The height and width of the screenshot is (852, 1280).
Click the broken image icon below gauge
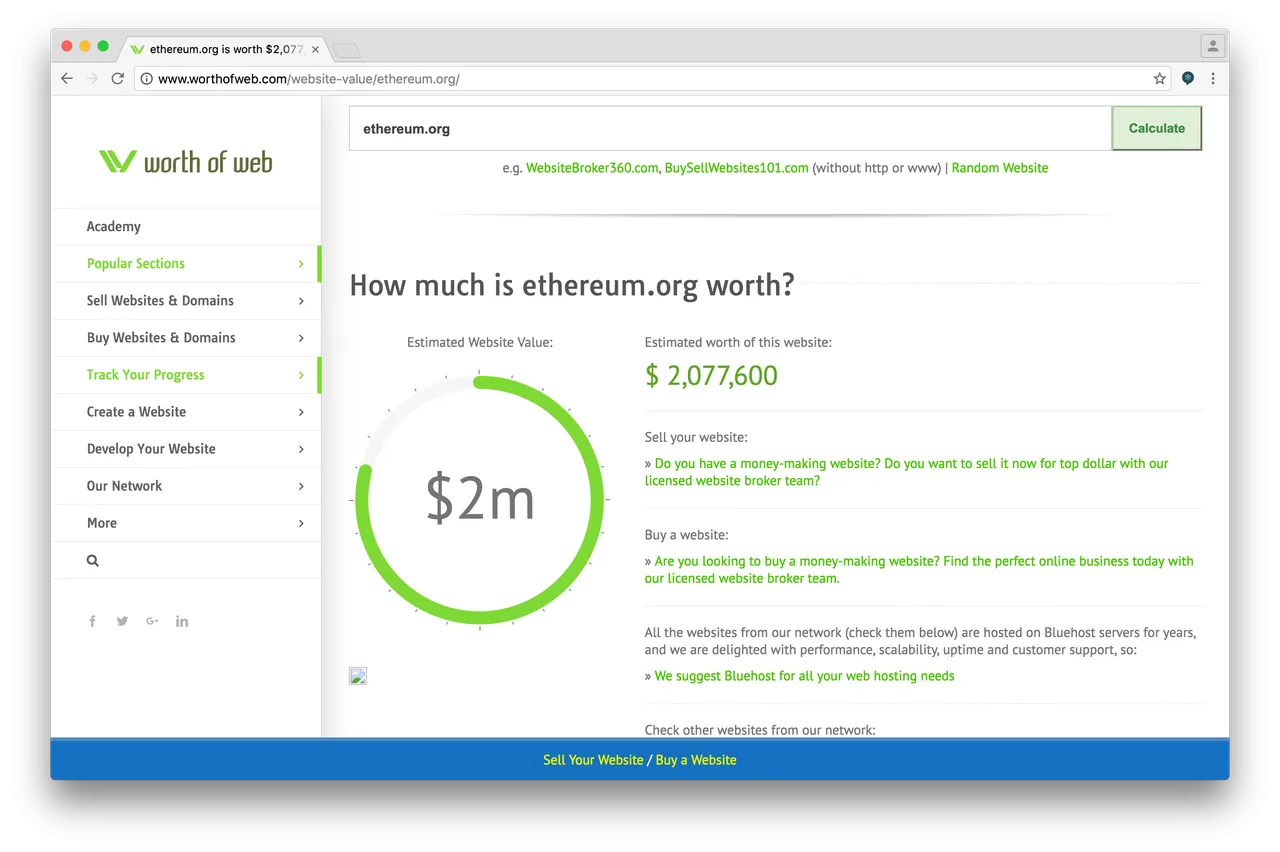358,676
